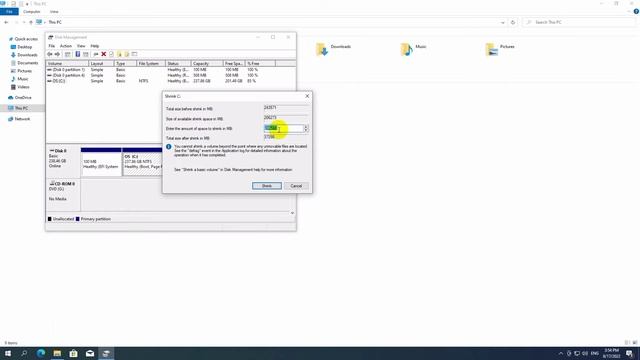Click the Search This PC box
This screenshot has width=640, height=360.
579,22
